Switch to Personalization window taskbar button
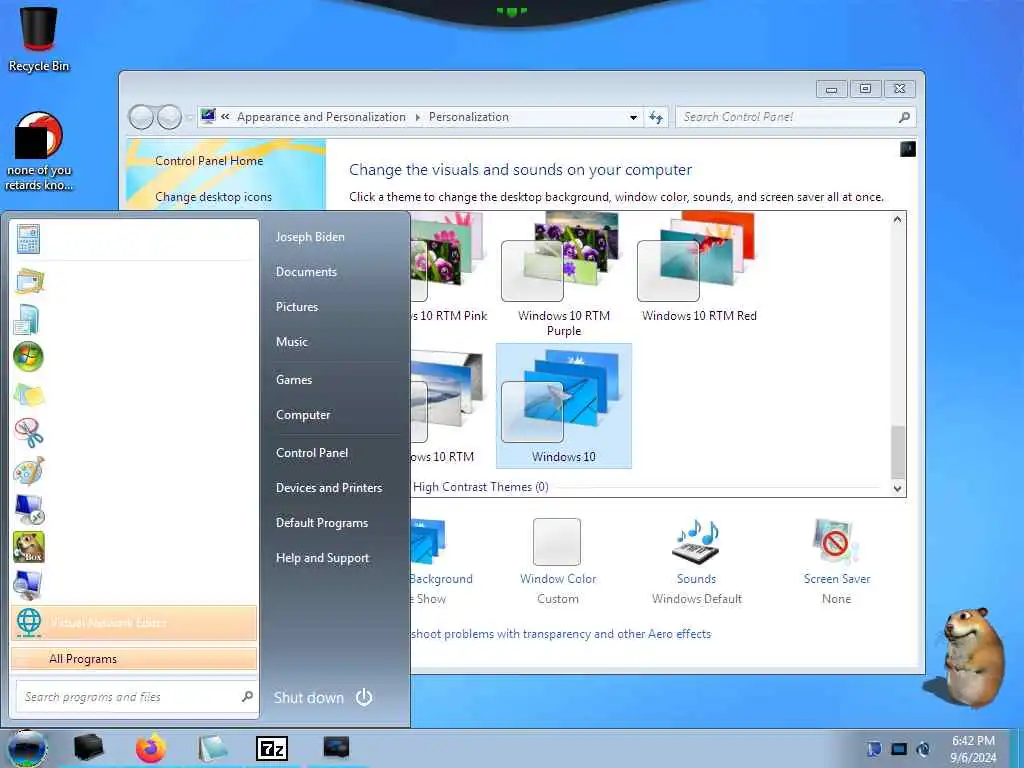This screenshot has height=768, width=1024. pos(336,748)
